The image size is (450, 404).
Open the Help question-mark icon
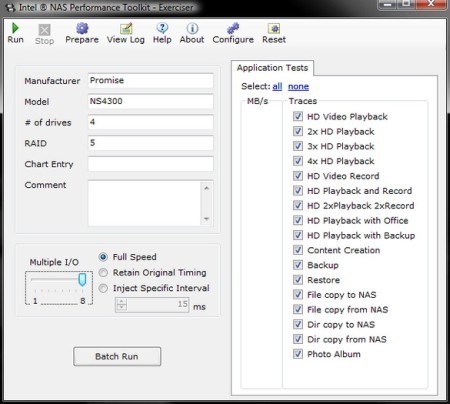pos(162,28)
